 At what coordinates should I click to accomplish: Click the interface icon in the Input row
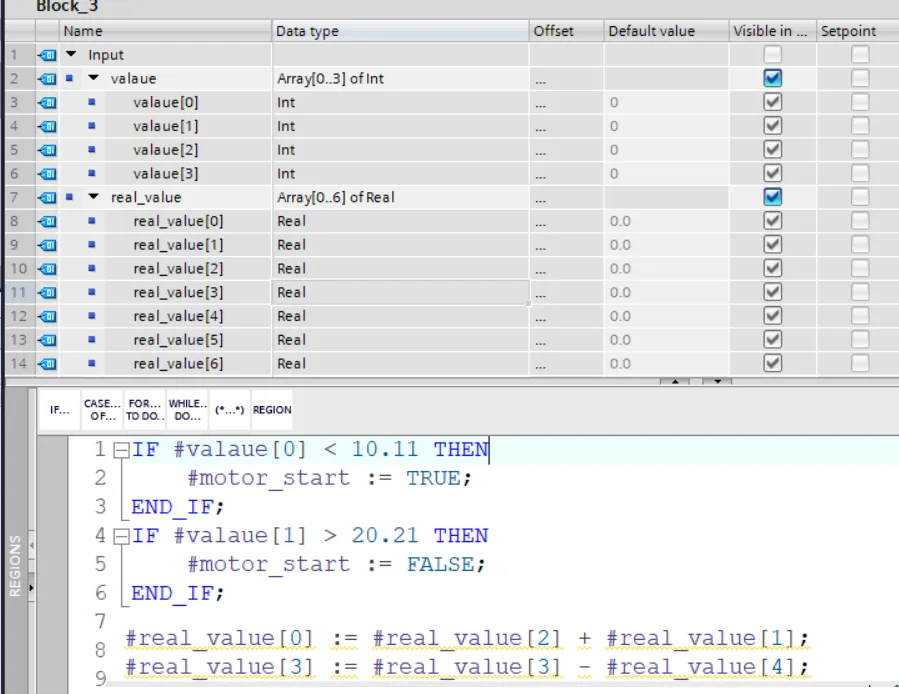pyautogui.click(x=47, y=55)
